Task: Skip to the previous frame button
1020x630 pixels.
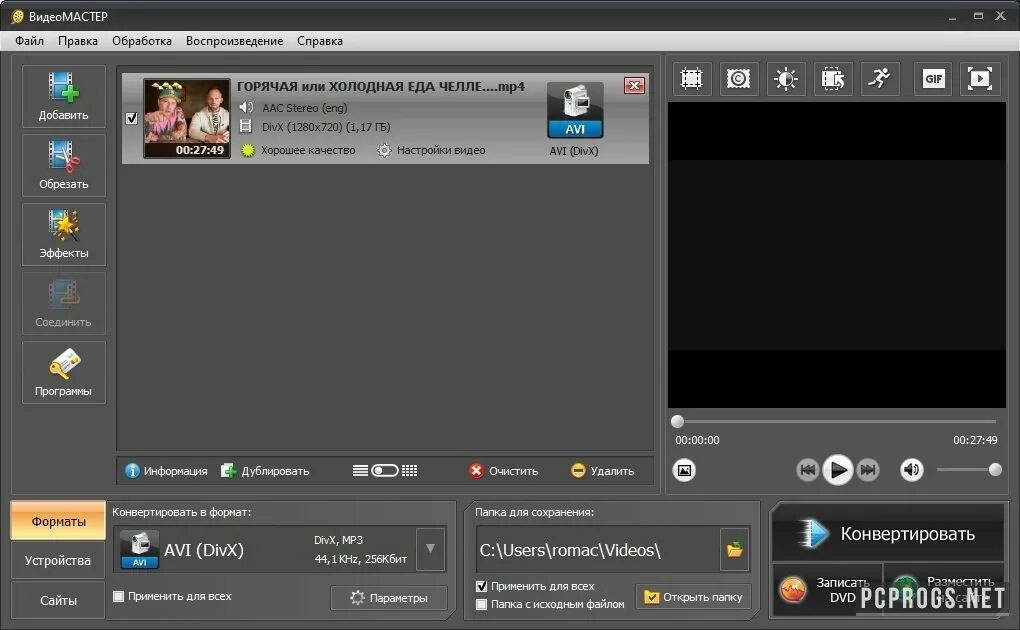Action: tap(807, 469)
